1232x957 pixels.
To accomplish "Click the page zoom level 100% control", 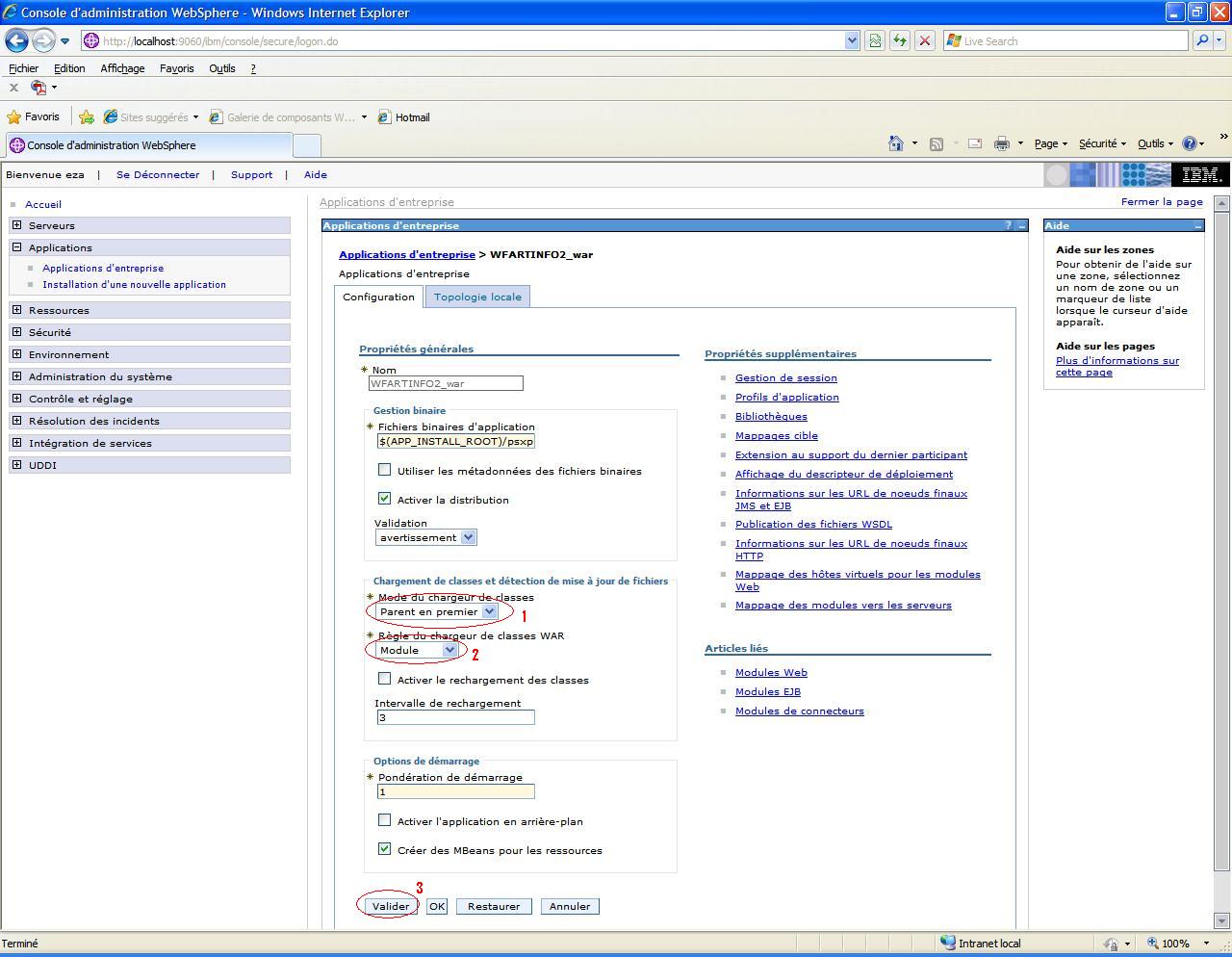I will coord(1174,944).
